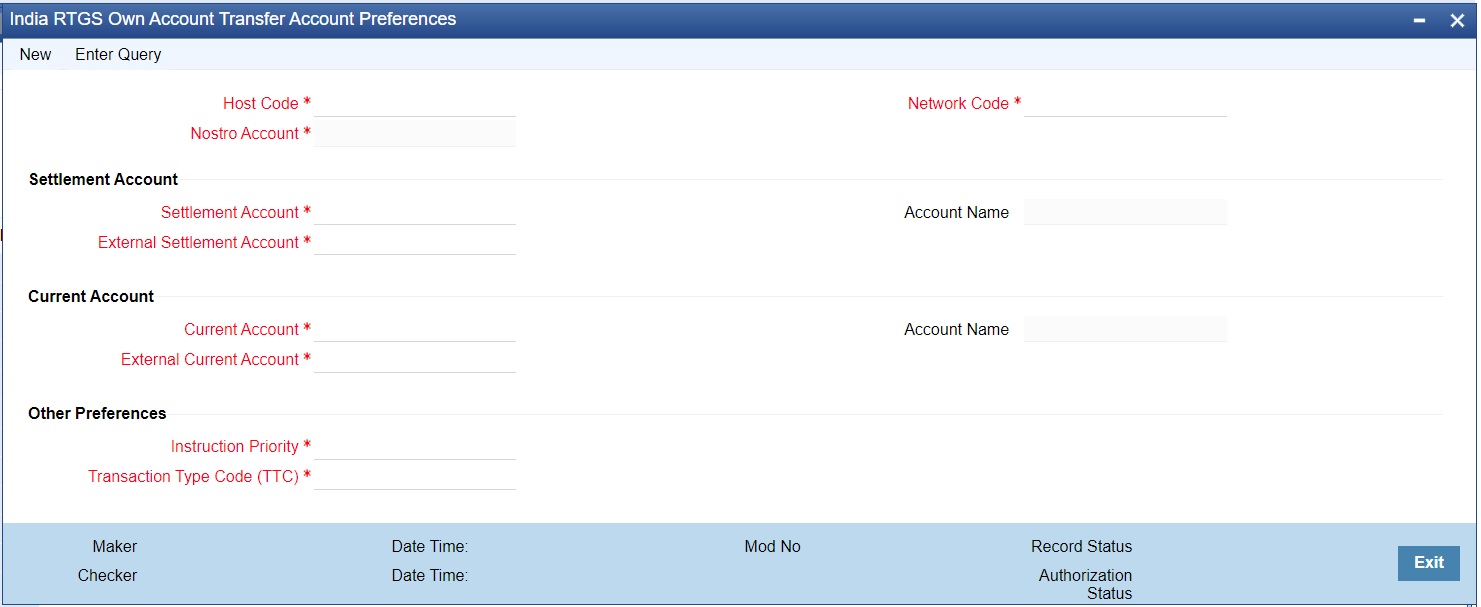
Task: Click the Maker label in footer
Action: click(x=115, y=546)
